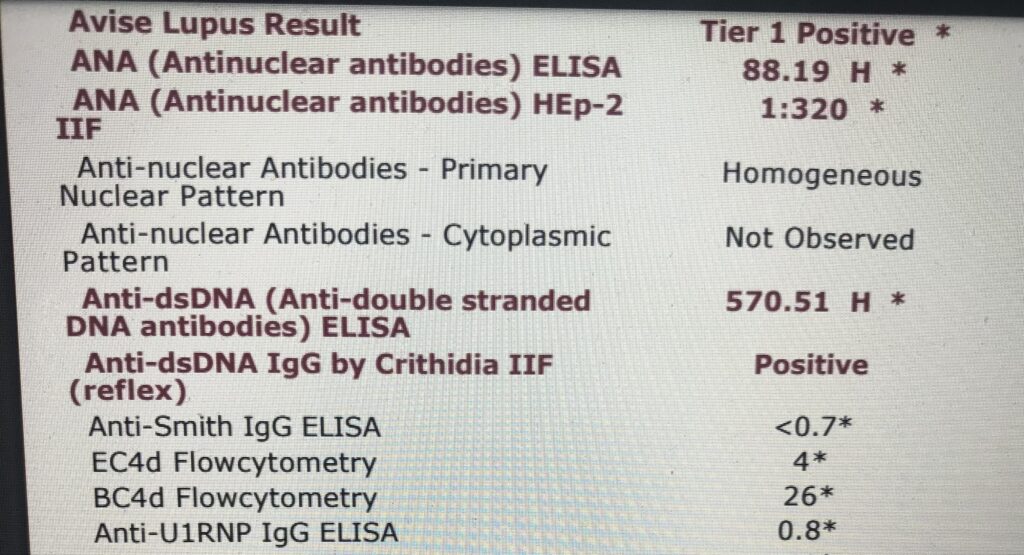Select the Anti-Smith IgG ELISA label
Image resolution: width=1024 pixels, height=555 pixels.
pyautogui.click(x=234, y=427)
